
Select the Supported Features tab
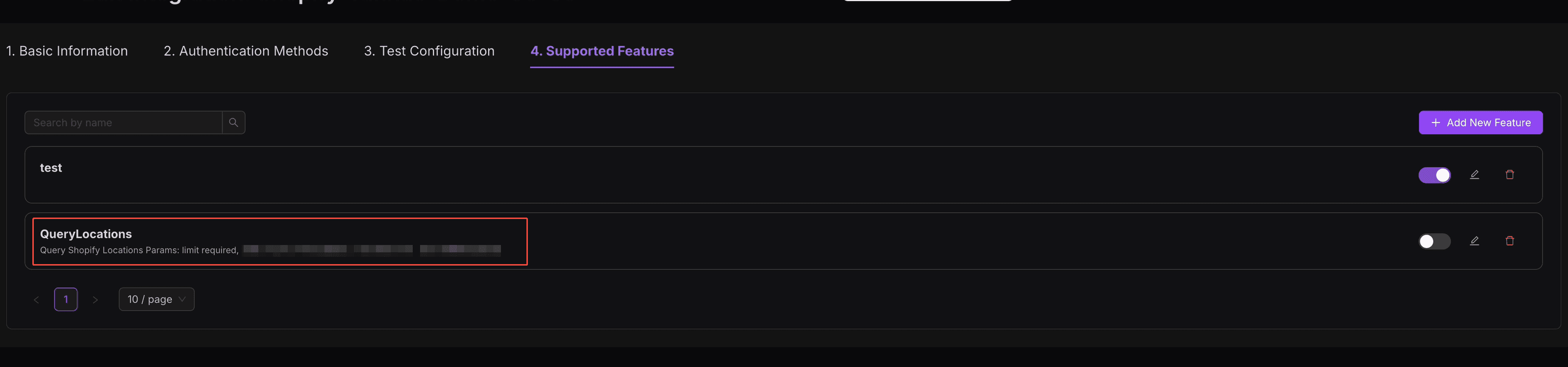click(602, 51)
